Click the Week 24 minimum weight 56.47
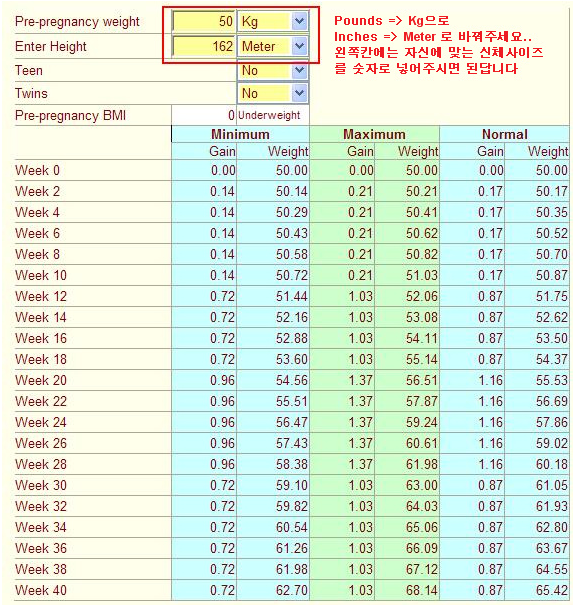Viewport: 573px width, 605px height. pos(292,422)
